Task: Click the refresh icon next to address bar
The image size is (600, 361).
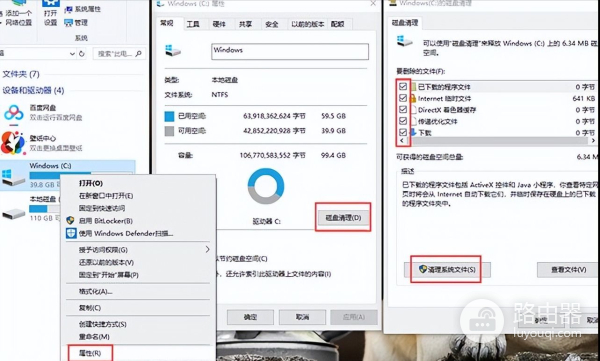Action: (82, 54)
